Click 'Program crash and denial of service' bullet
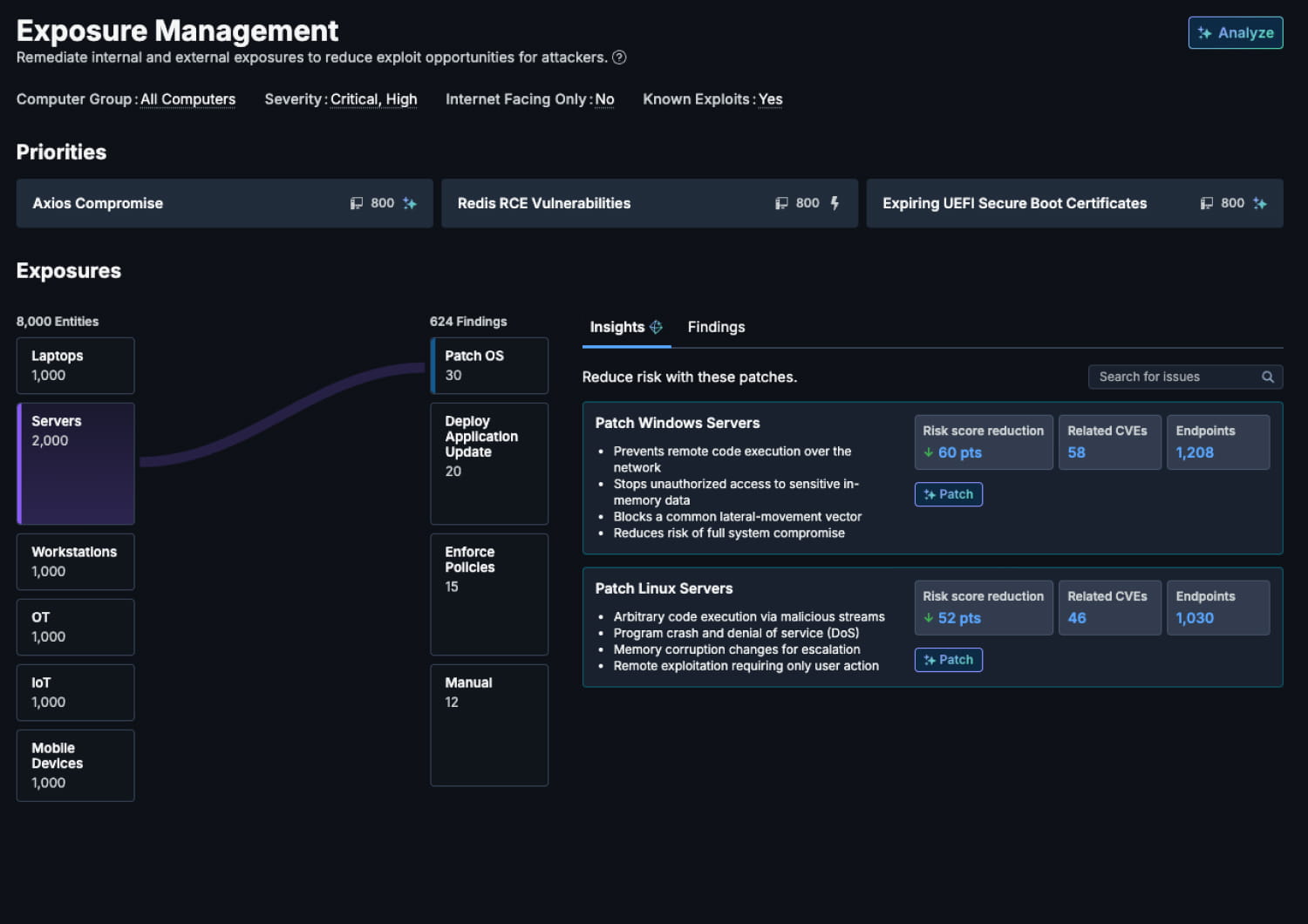The image size is (1308, 924). pos(736,633)
